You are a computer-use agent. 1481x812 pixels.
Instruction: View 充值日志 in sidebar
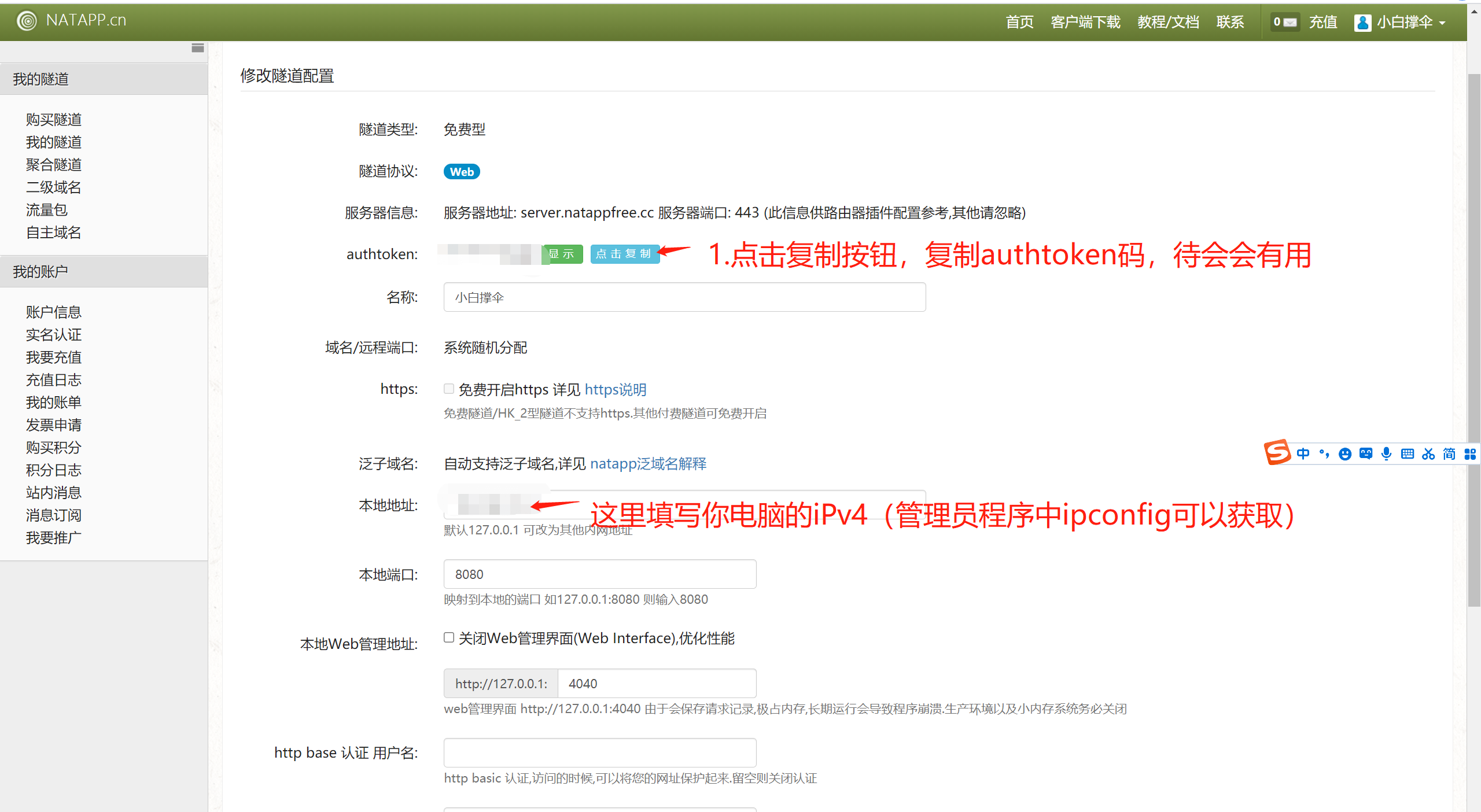click(x=54, y=380)
